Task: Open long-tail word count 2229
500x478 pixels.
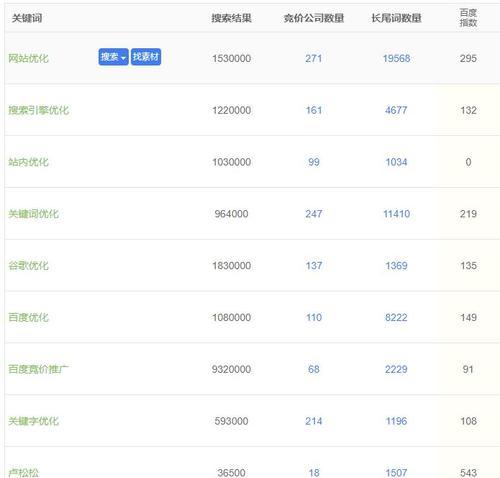Action: (x=396, y=369)
